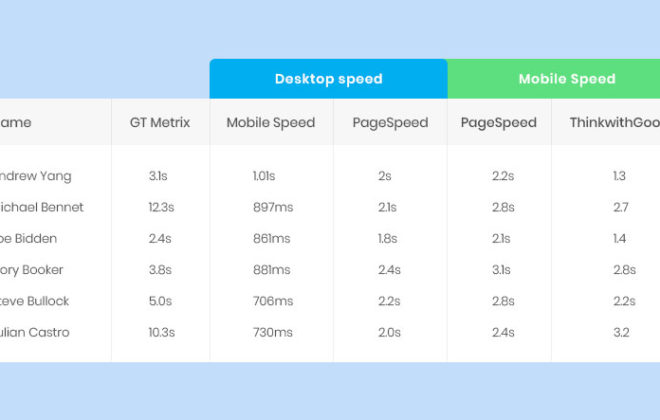Click the 3.2 ThinkwithGoogle value
Screen dimensions: 660x420
pos(621,332)
